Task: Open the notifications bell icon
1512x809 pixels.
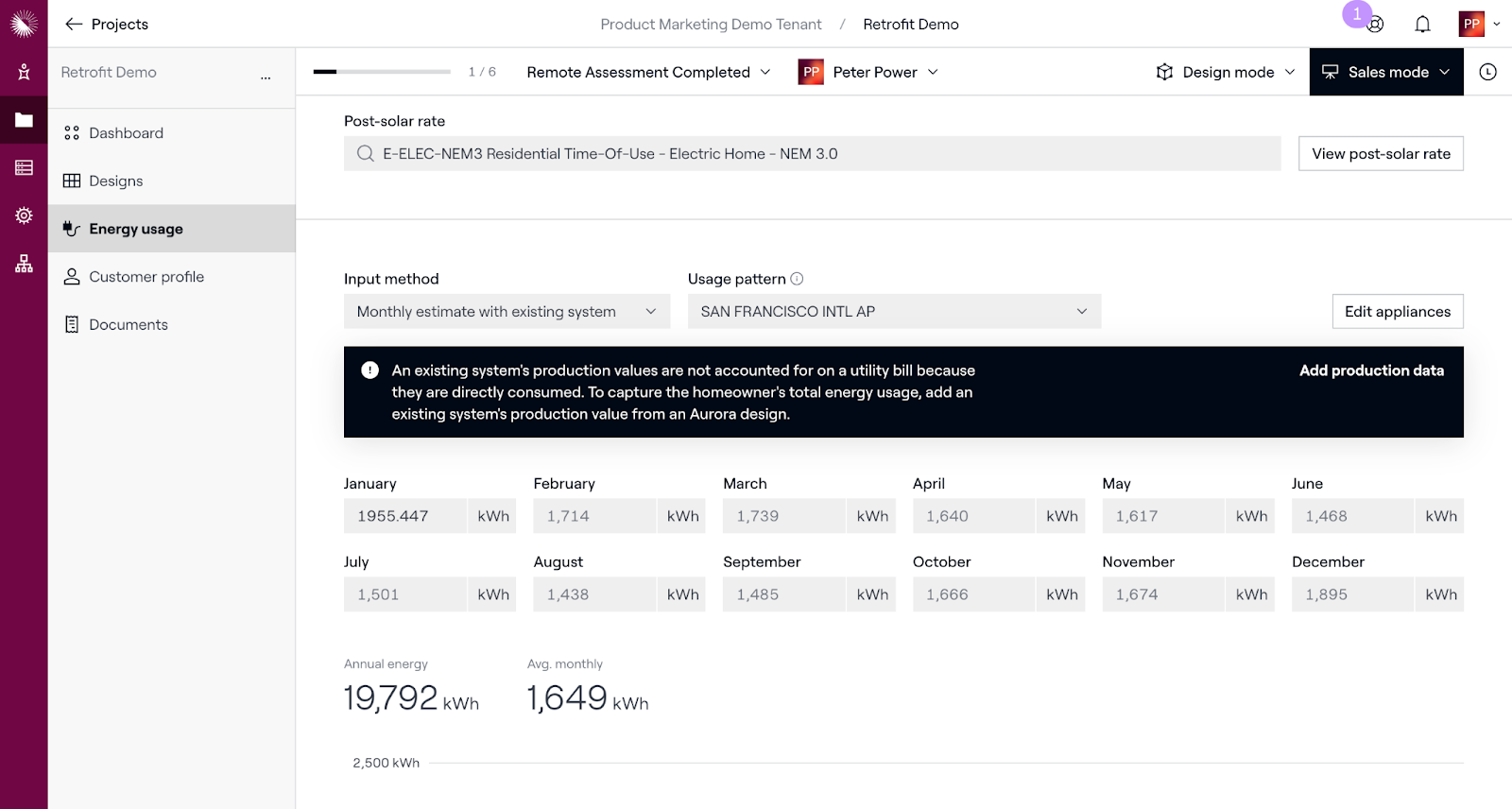Action: pyautogui.click(x=1422, y=25)
